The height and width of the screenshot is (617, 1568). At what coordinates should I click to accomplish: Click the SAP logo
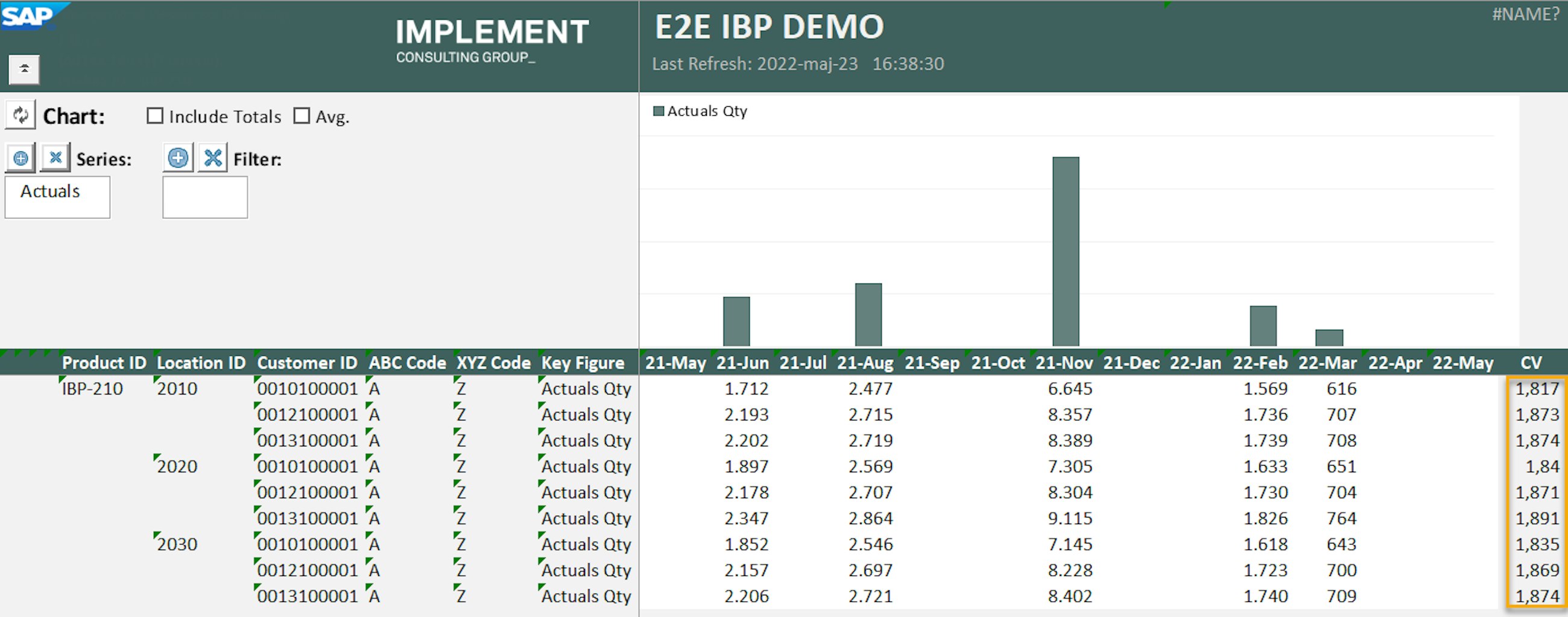(28, 16)
